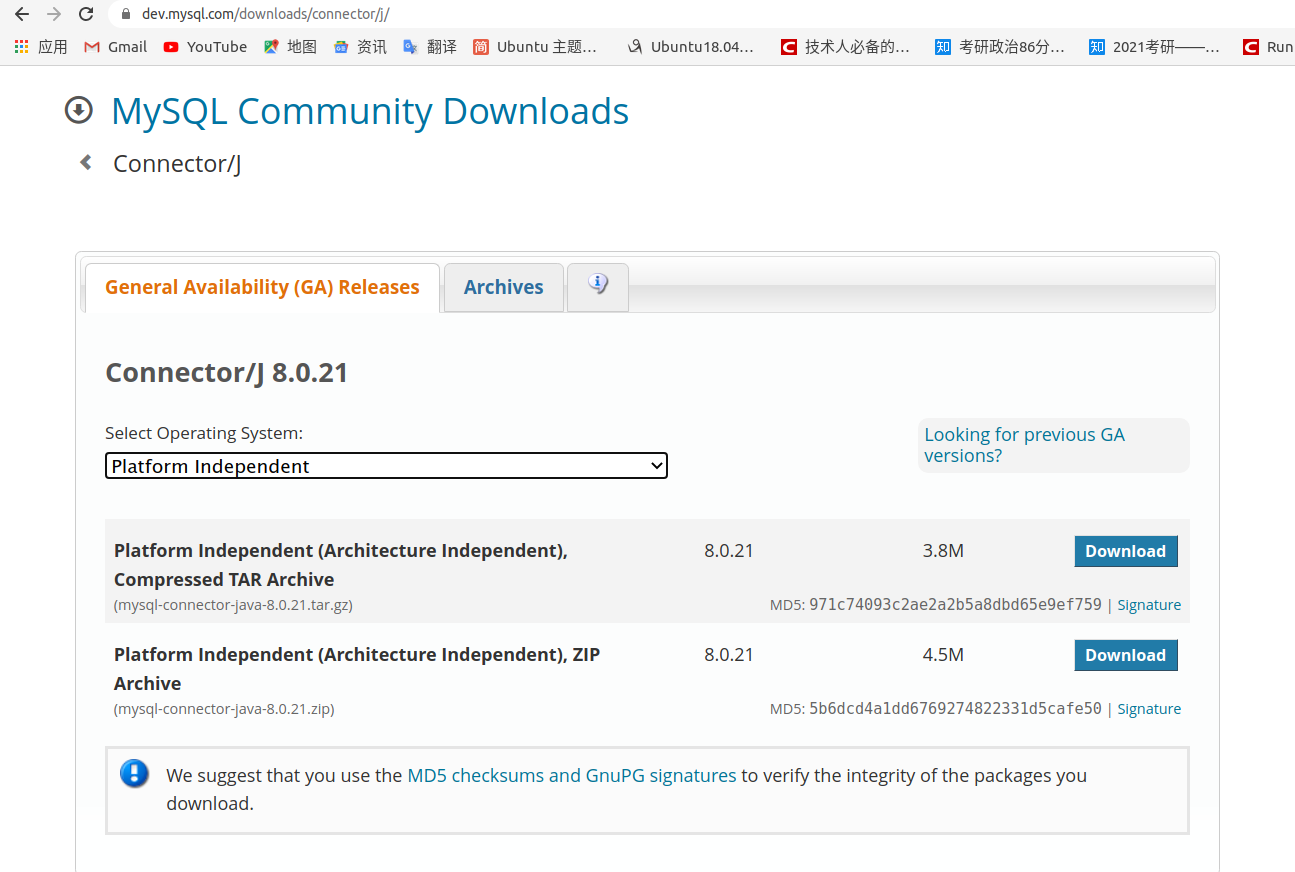Click filename mysql-connector-java-8.0.21.zip
The height and width of the screenshot is (872, 1295).
click(x=224, y=709)
